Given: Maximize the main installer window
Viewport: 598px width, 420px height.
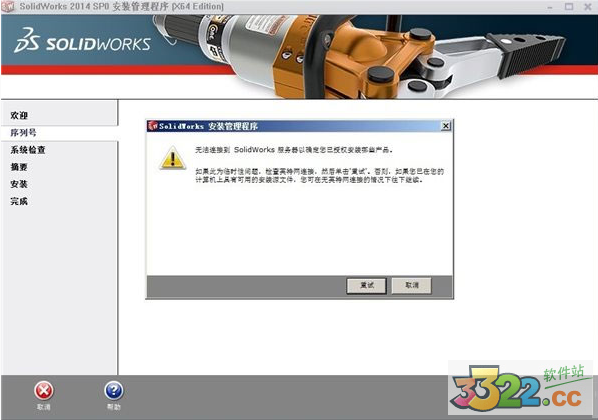Looking at the screenshot, I should (569, 6).
